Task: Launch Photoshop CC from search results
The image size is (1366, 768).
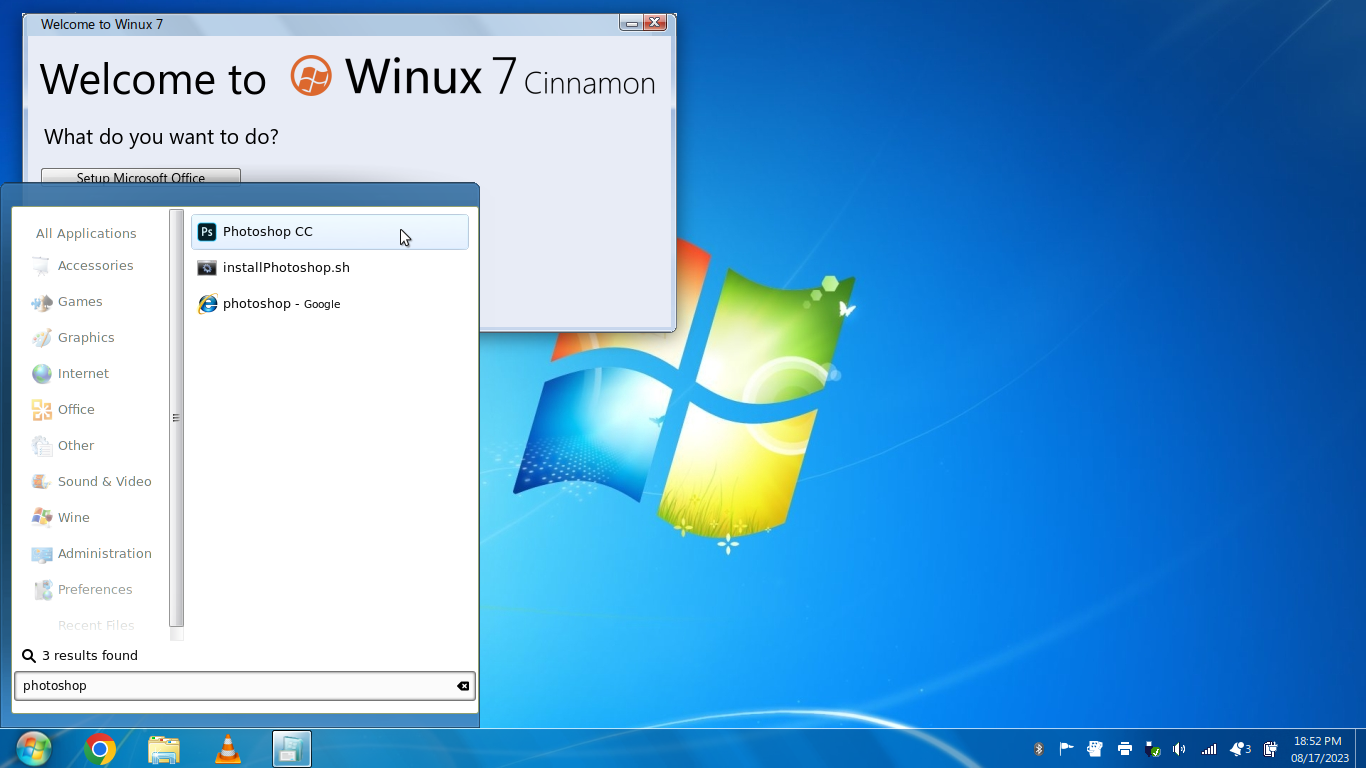Action: point(329,232)
